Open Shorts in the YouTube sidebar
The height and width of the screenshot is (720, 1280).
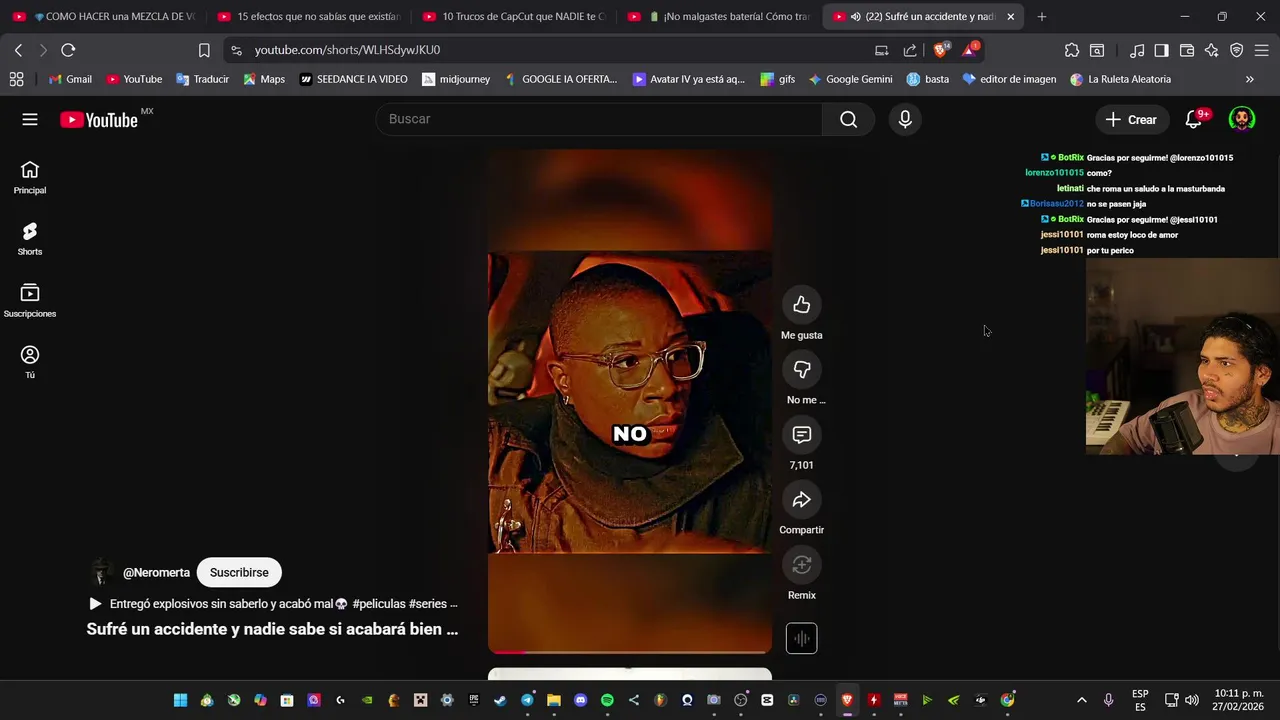click(30, 239)
